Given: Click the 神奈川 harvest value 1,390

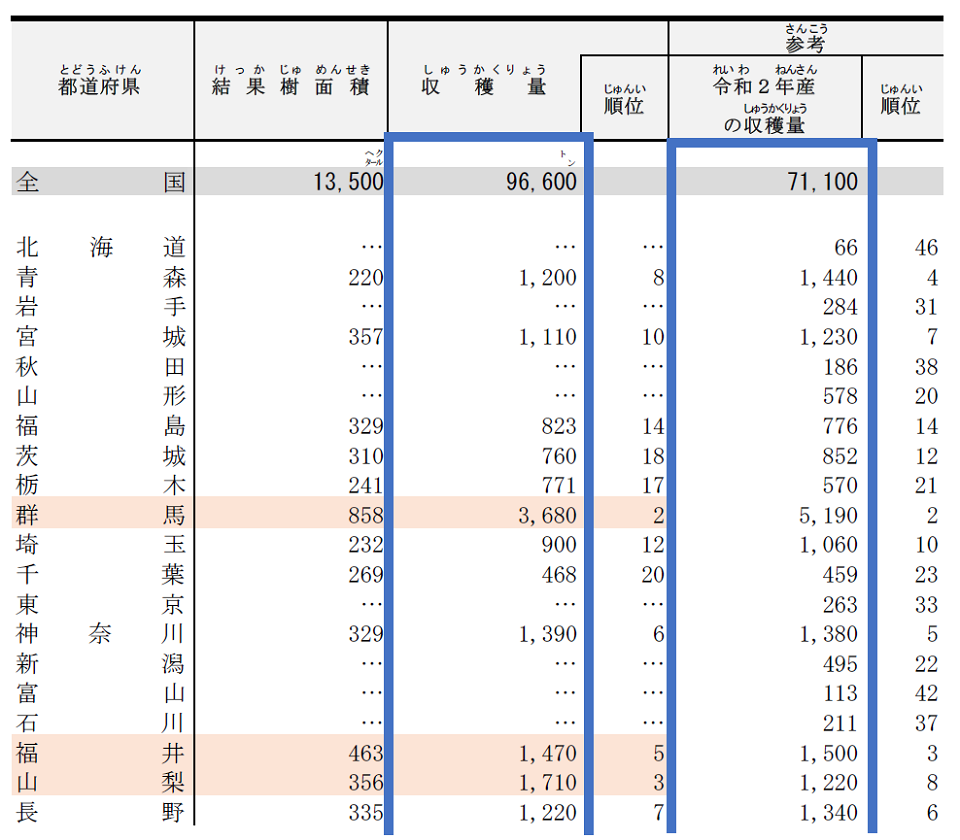Looking at the screenshot, I should click(x=547, y=634).
